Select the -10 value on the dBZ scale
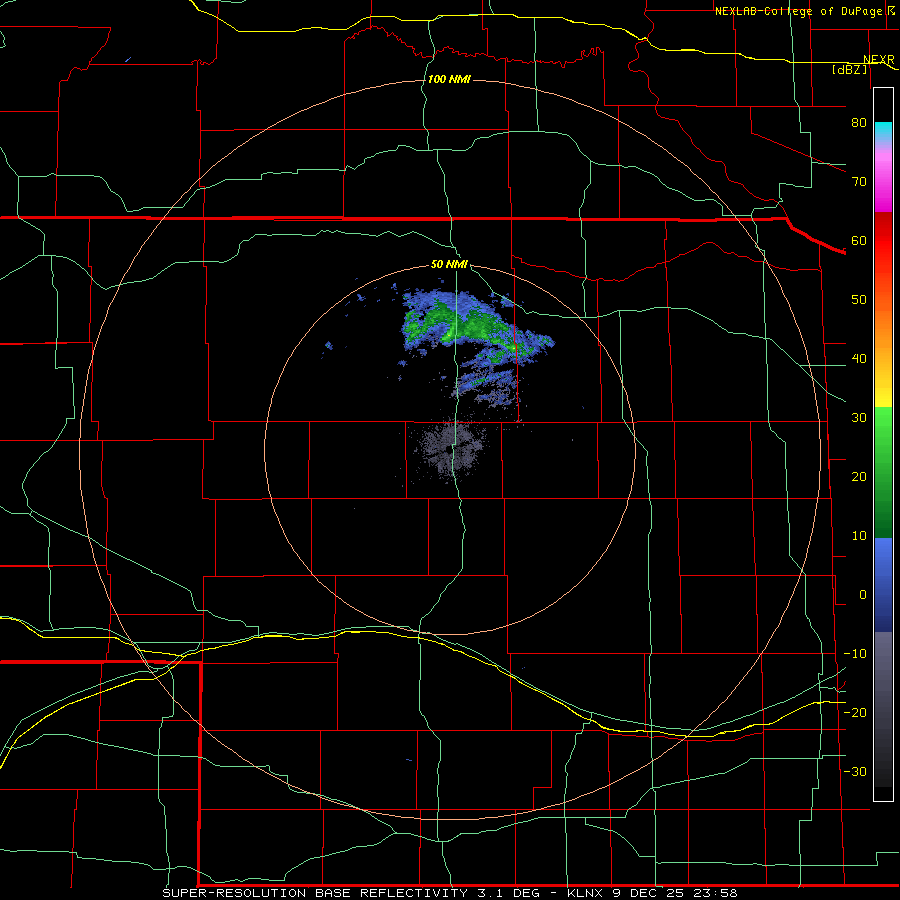This screenshot has height=900, width=900. pyautogui.click(x=855, y=654)
